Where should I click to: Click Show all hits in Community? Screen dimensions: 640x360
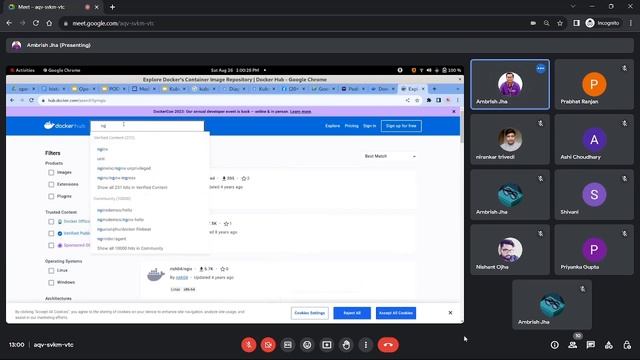(130, 248)
